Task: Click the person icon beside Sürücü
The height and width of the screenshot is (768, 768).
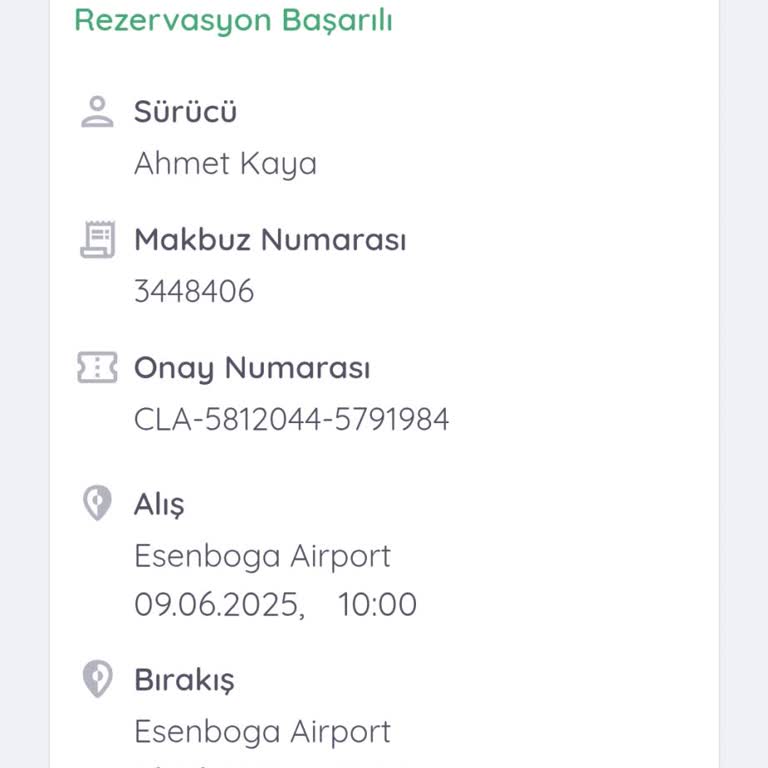Action: pyautogui.click(x=97, y=111)
